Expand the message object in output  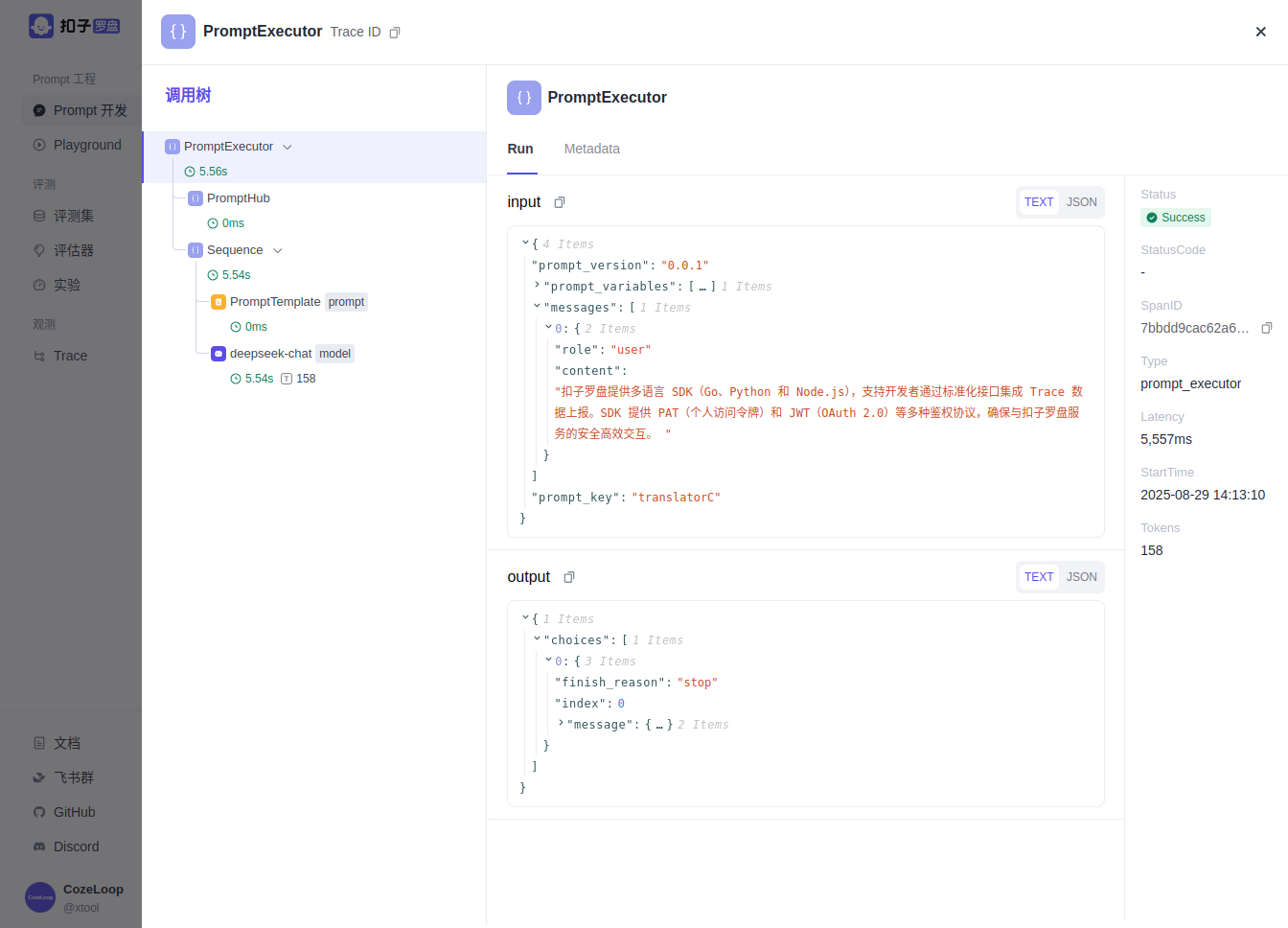(x=561, y=724)
